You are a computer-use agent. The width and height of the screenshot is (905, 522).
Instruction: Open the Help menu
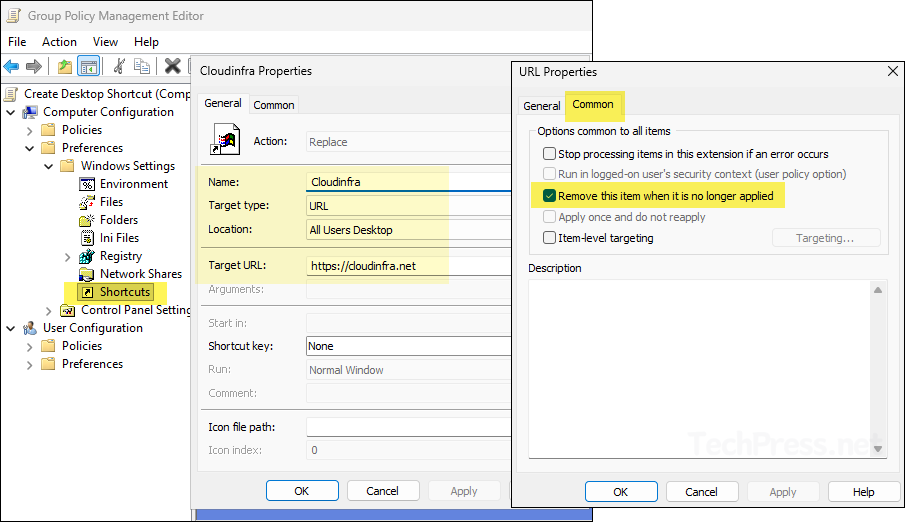pos(146,42)
